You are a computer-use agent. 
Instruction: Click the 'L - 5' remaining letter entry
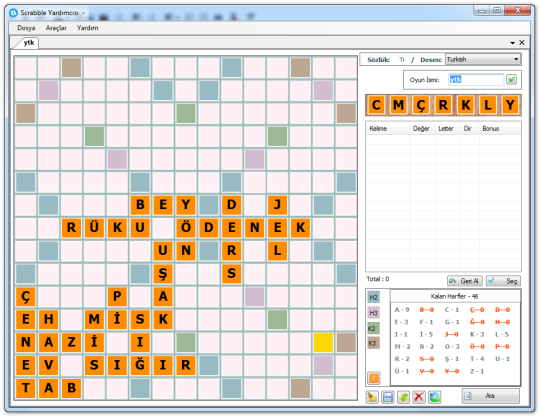click(x=502, y=334)
